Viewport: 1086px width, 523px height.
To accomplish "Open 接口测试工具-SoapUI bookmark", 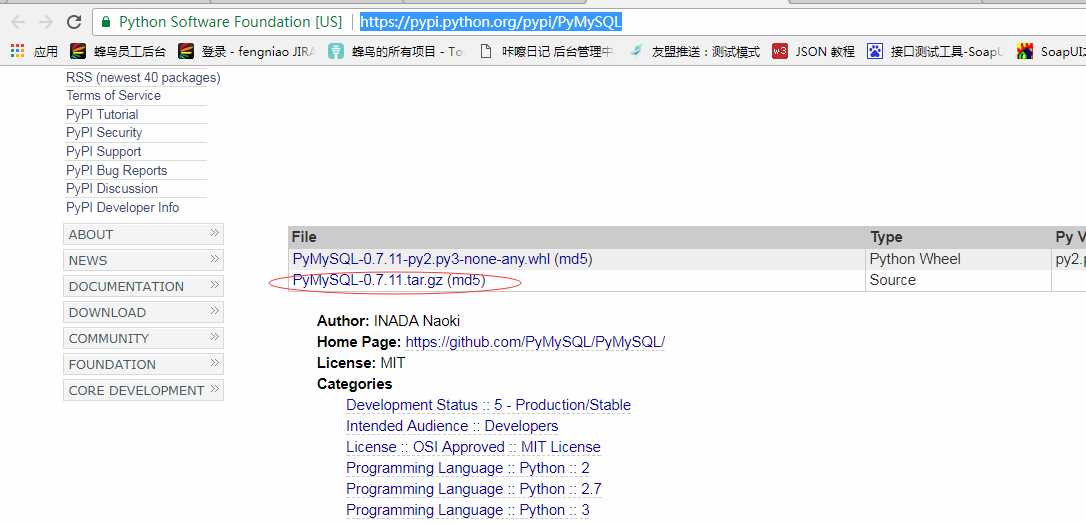I will (x=934, y=51).
